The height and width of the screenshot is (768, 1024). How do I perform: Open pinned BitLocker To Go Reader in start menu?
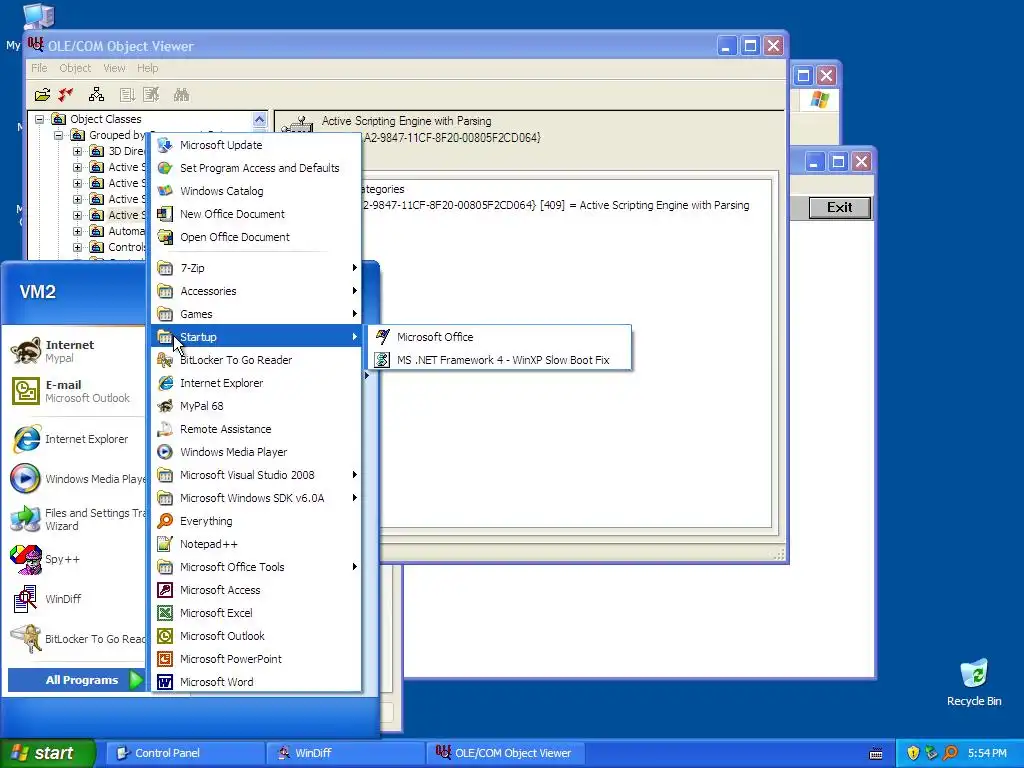pos(75,639)
